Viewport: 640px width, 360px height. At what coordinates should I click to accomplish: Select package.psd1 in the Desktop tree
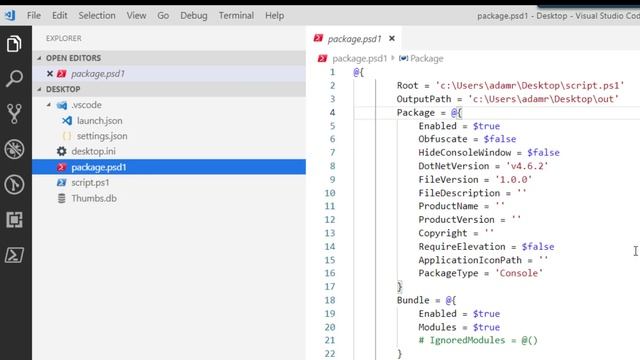coord(169,167)
